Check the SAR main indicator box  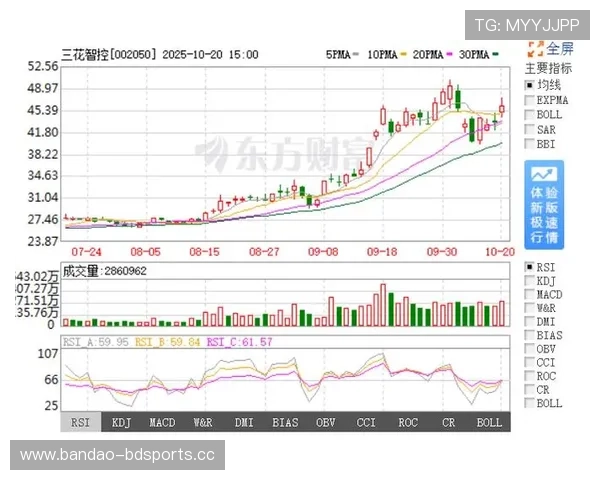click(x=529, y=129)
